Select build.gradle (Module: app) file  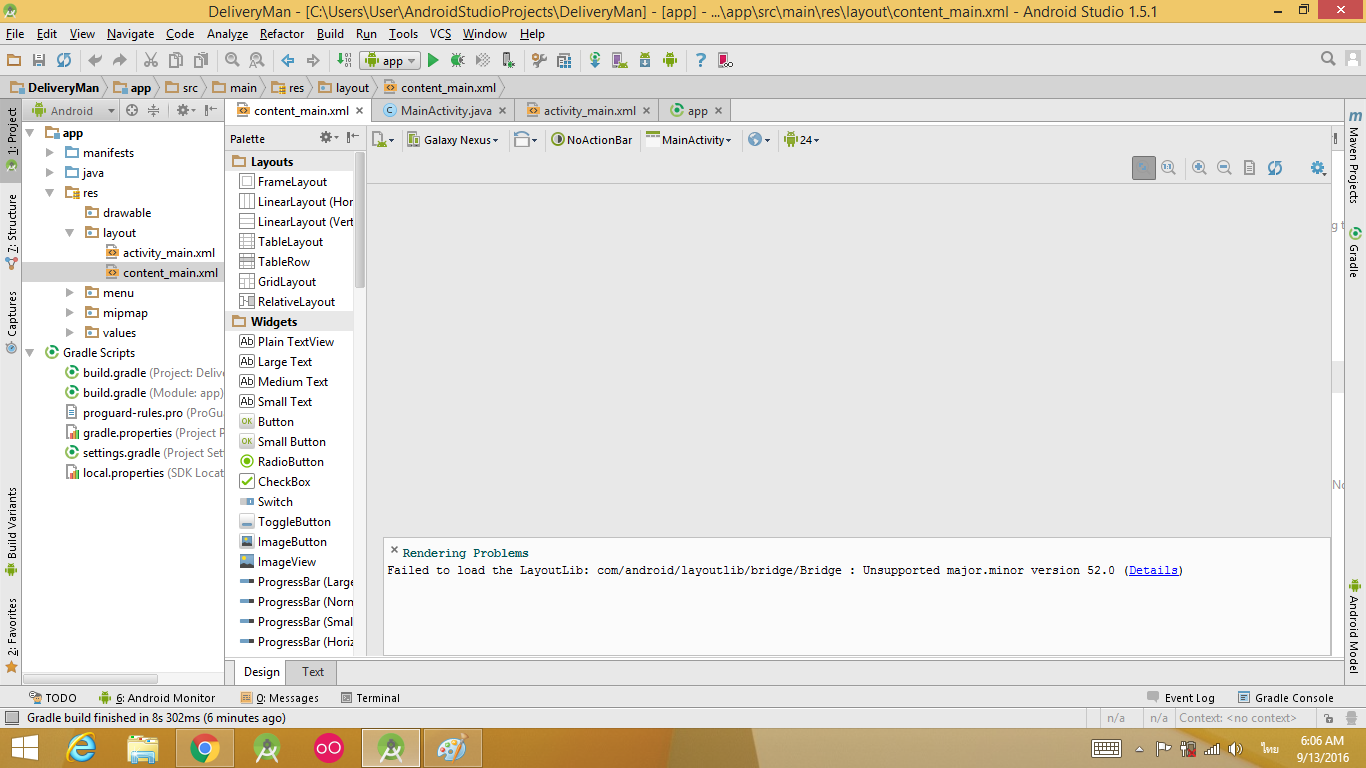click(144, 393)
